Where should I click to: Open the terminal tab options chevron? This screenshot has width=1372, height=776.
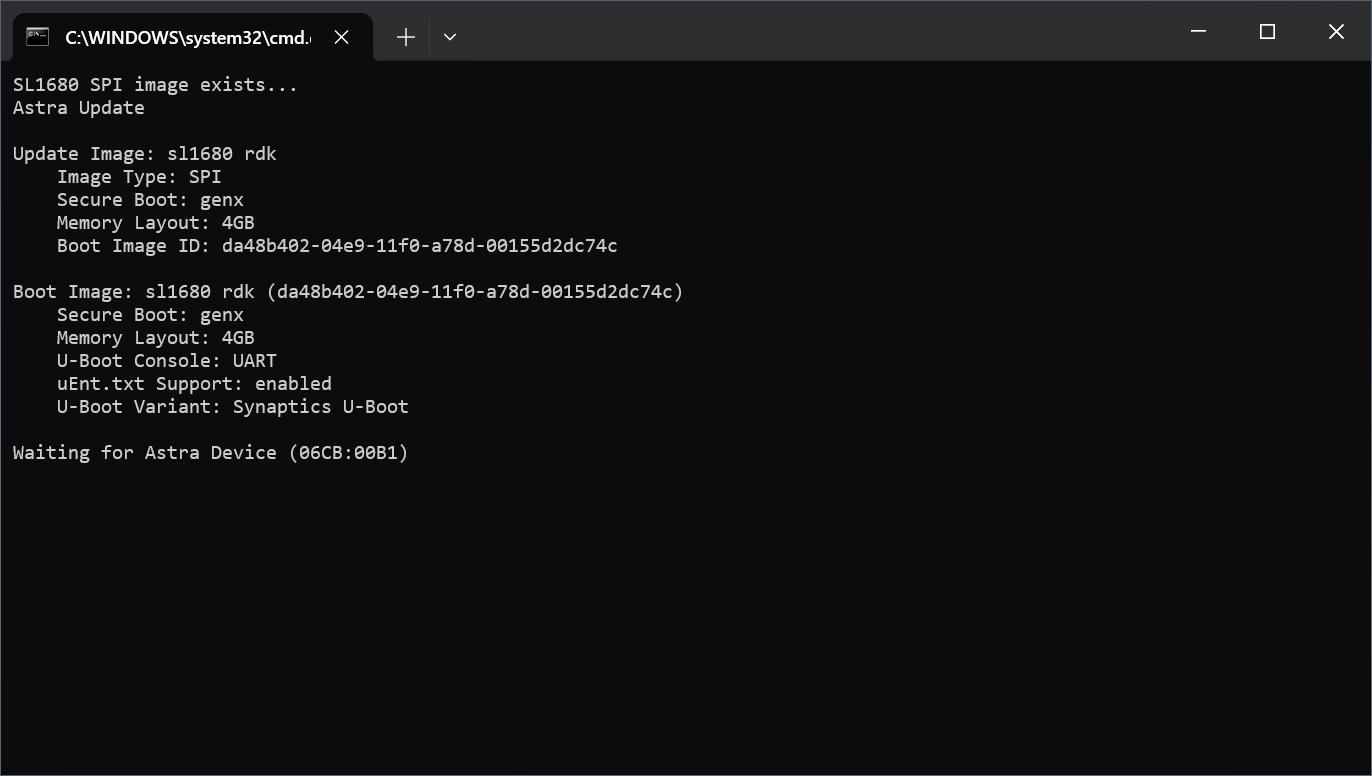click(x=449, y=36)
